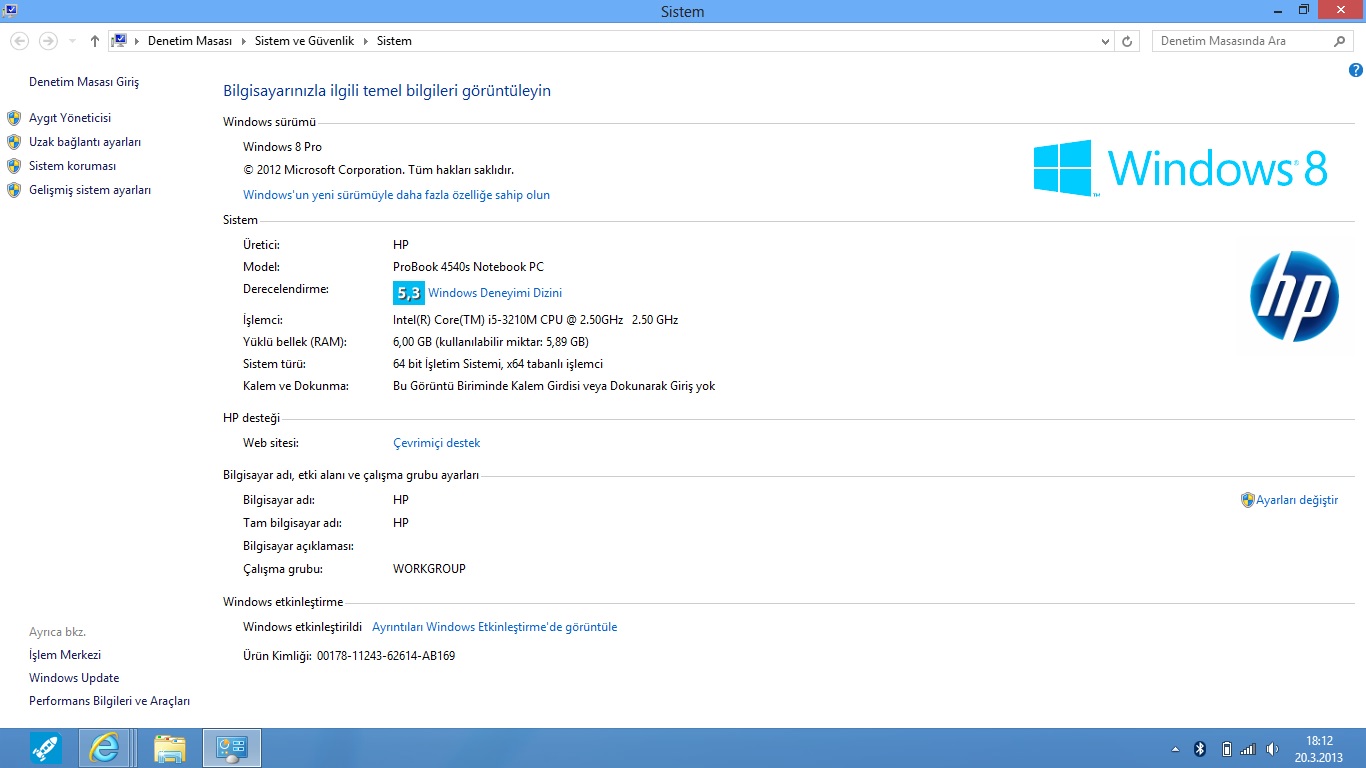
Task: Open Internet Explorer from taskbar
Action: coord(105,748)
